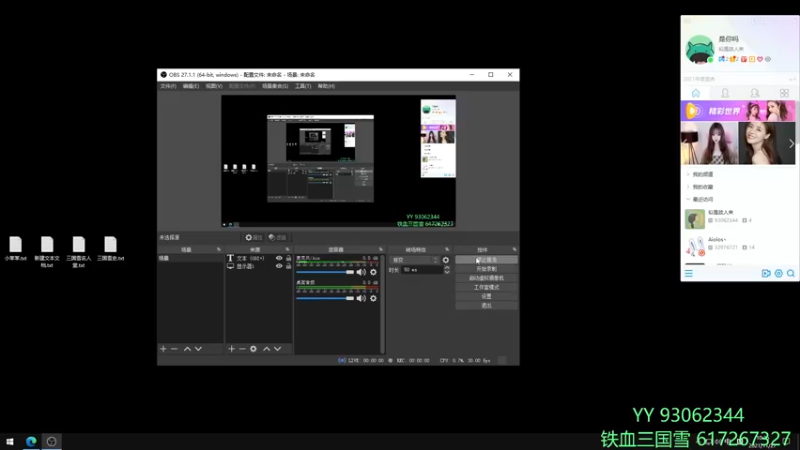Viewport: 800px width, 450px height.
Task: Click the transition duration input field
Action: (x=422, y=270)
